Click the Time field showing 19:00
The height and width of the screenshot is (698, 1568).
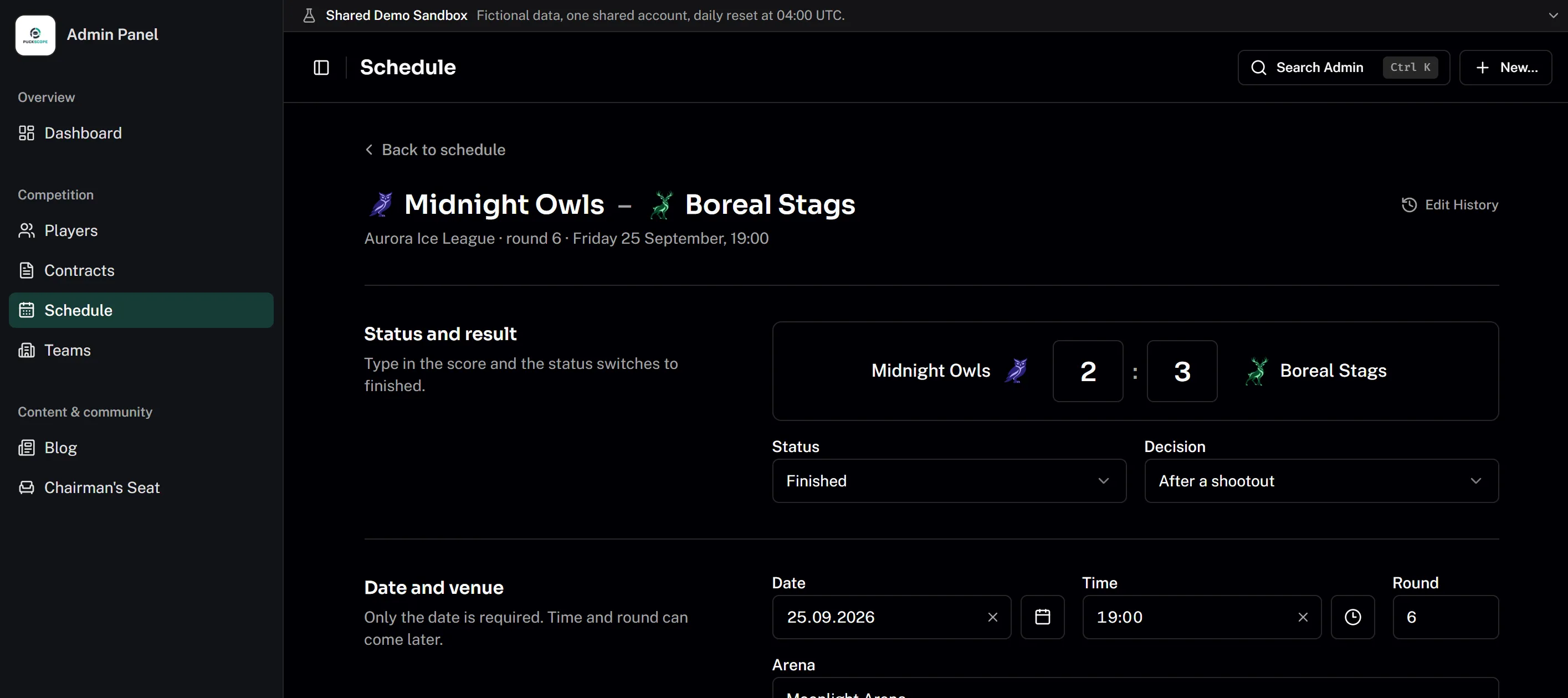click(x=1202, y=617)
